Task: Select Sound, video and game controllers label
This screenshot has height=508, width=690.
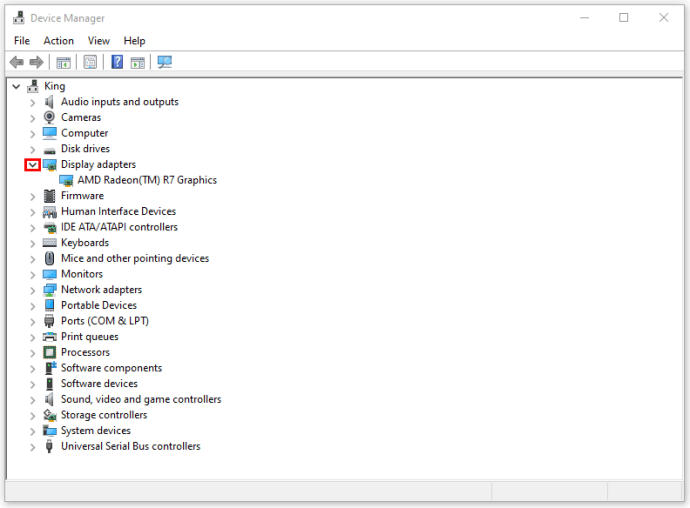Action: click(141, 399)
